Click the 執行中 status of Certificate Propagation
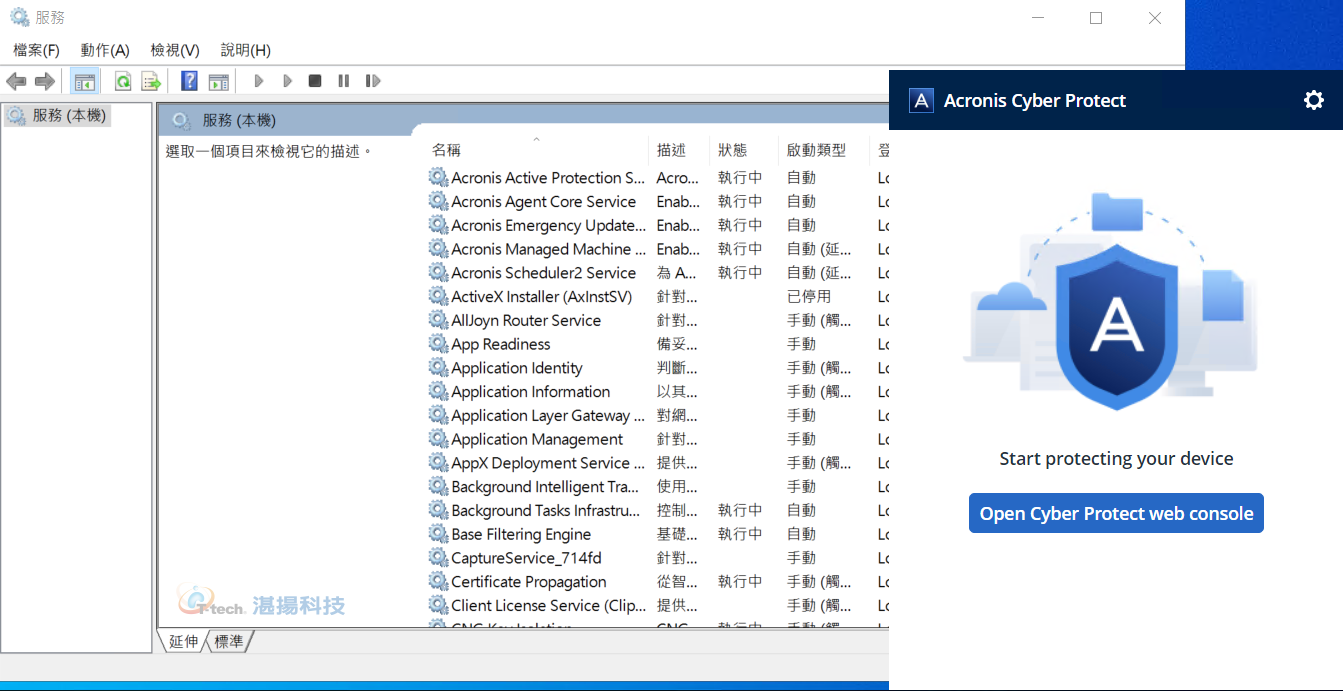 coord(740,582)
